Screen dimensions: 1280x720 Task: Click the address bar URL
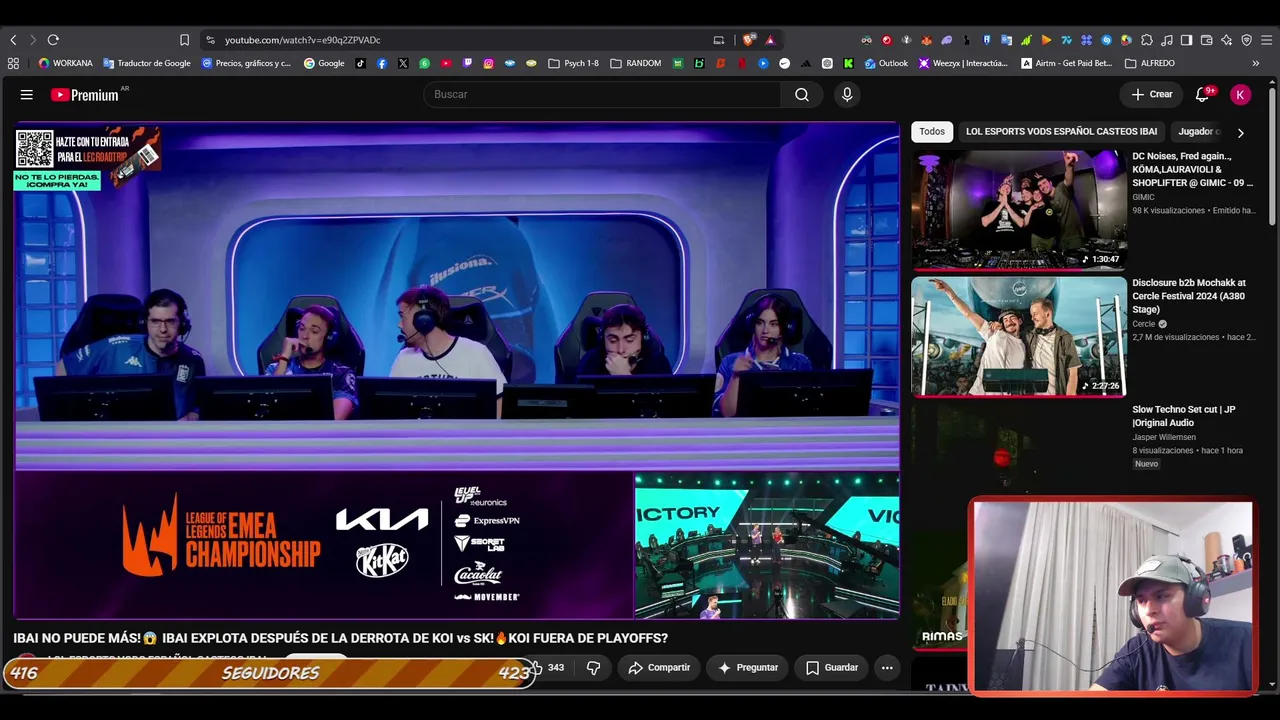click(303, 40)
